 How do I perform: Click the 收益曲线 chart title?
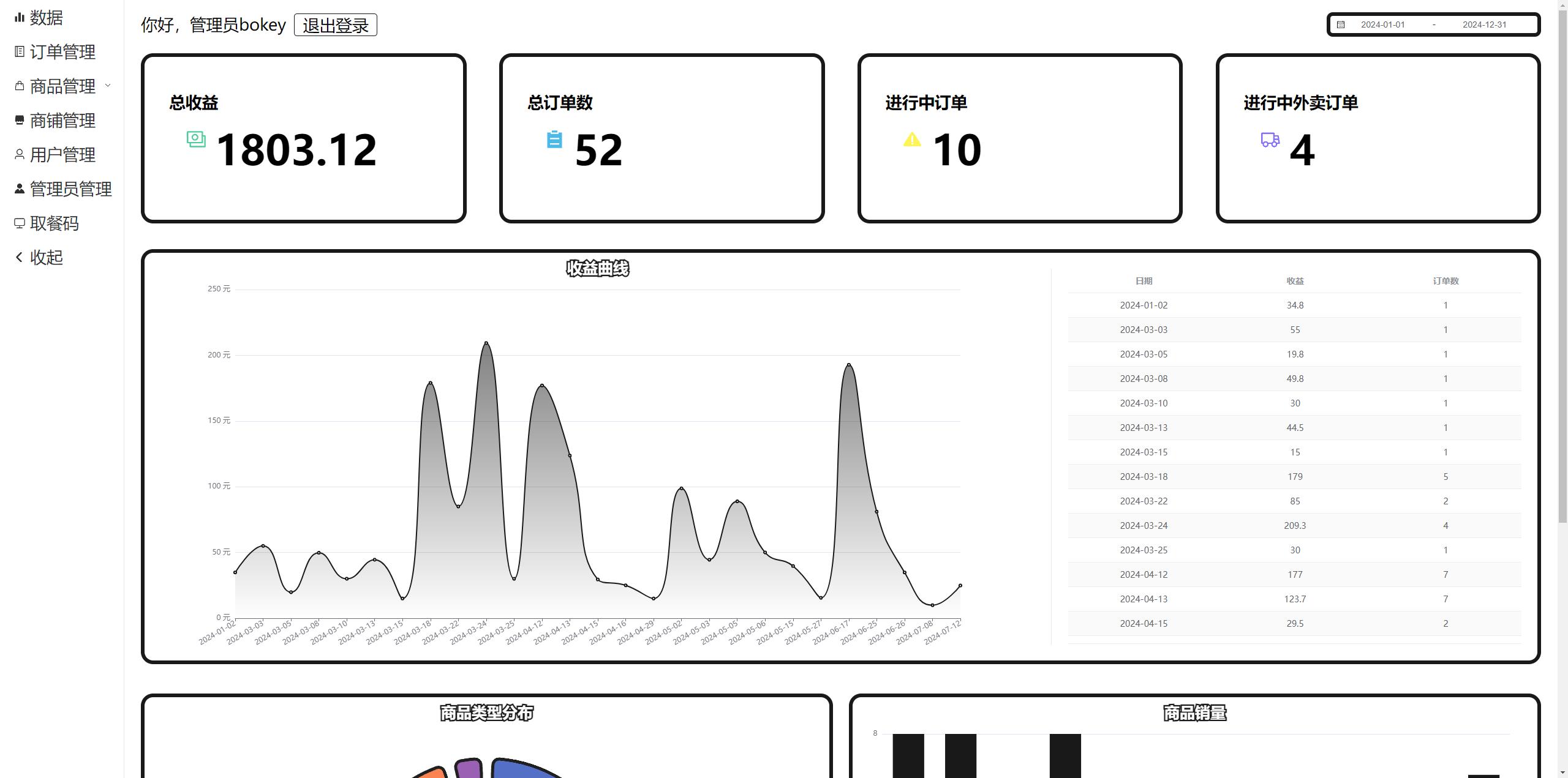pyautogui.click(x=597, y=268)
